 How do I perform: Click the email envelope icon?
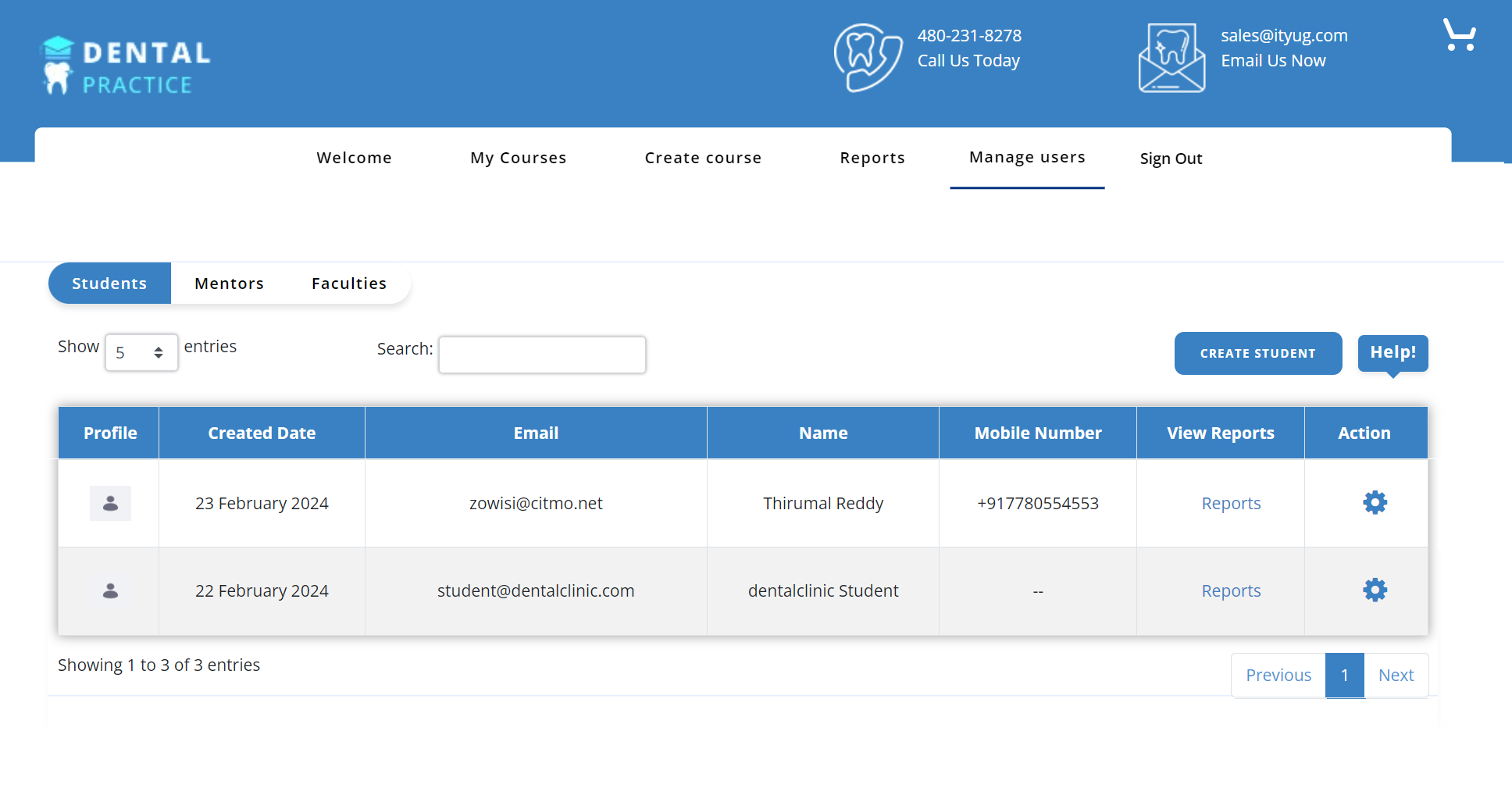pos(1171,59)
